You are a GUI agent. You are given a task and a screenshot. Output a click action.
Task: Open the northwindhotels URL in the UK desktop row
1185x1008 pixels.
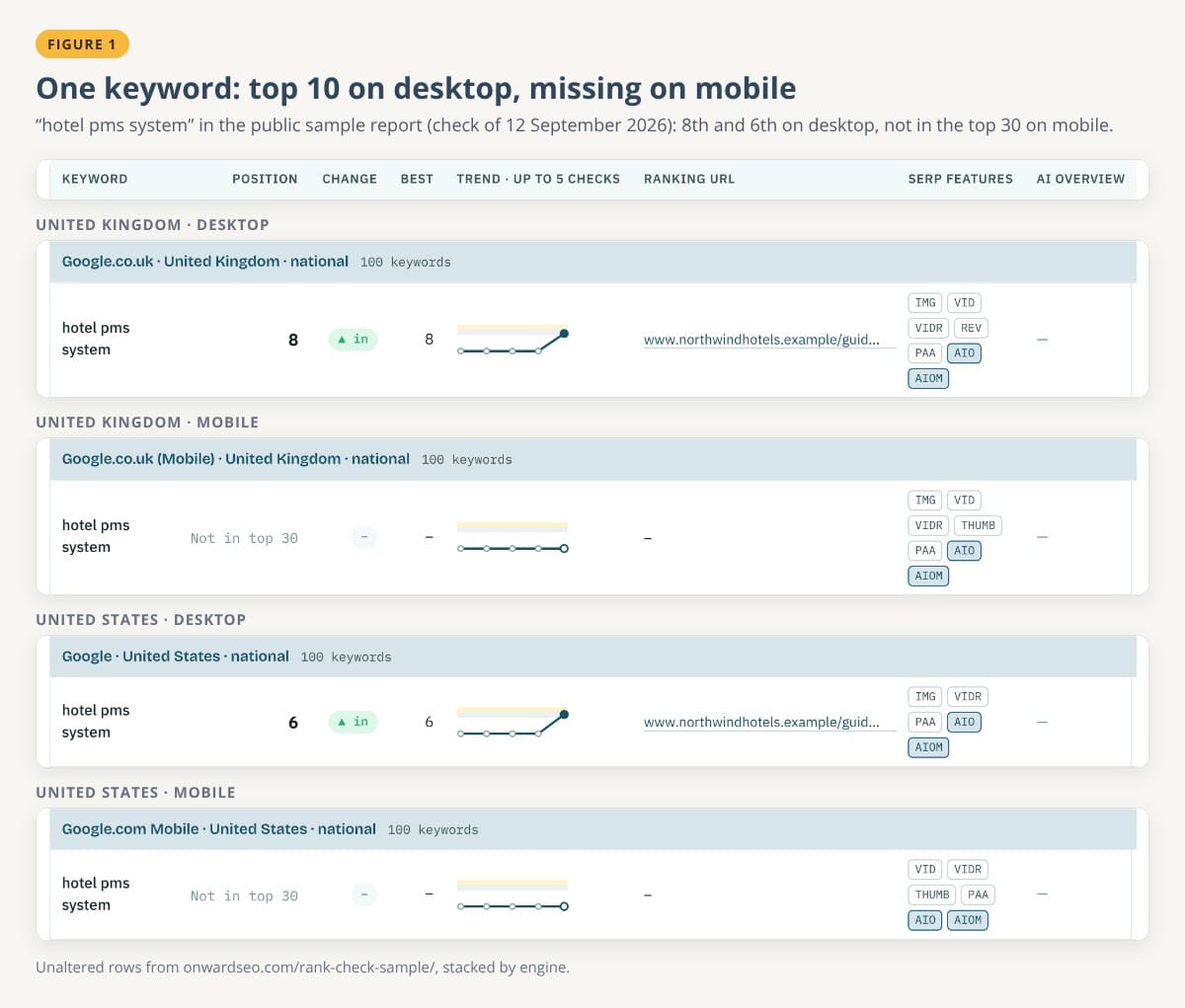click(x=761, y=340)
